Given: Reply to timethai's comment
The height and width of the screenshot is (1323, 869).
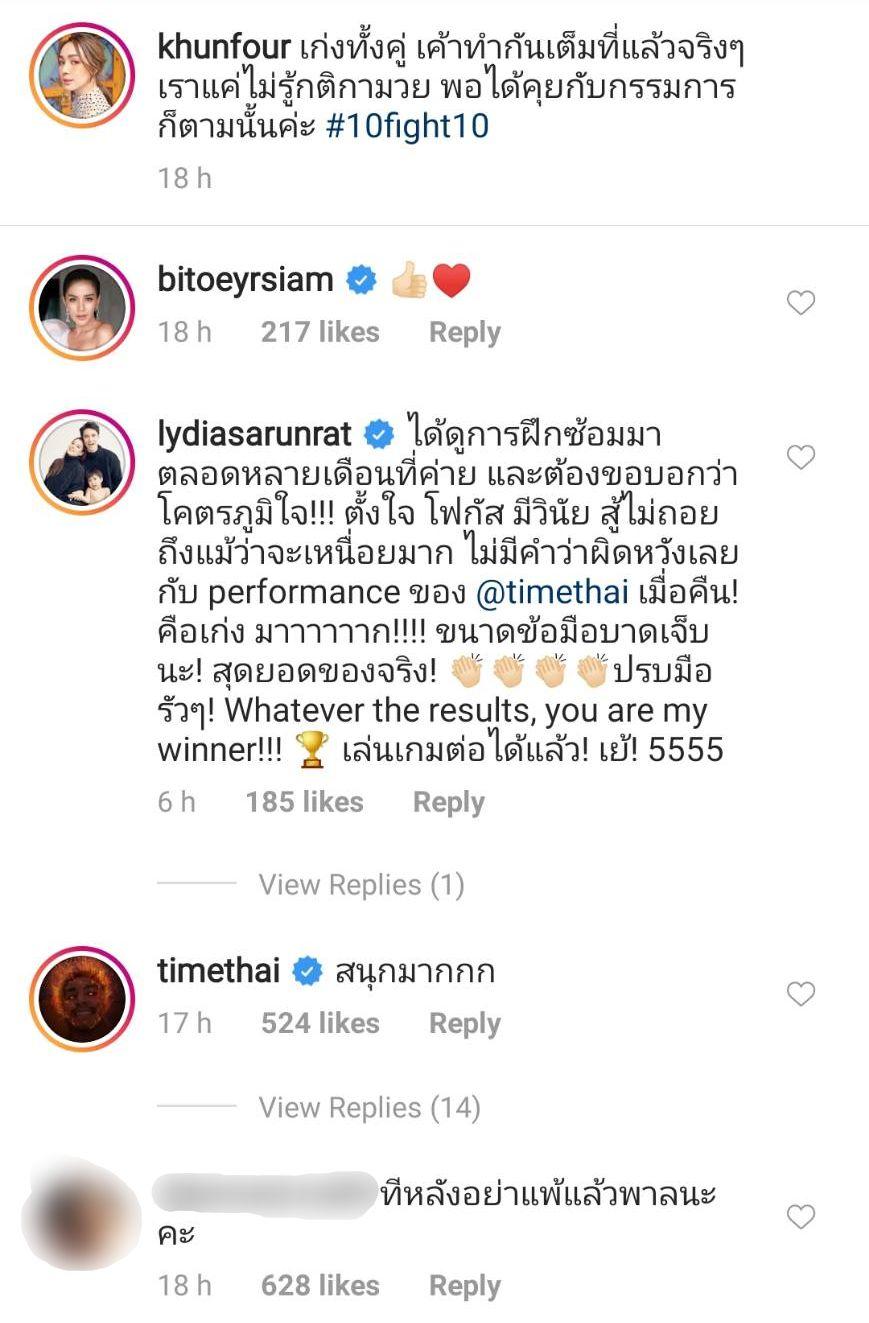Looking at the screenshot, I should (x=465, y=1024).
